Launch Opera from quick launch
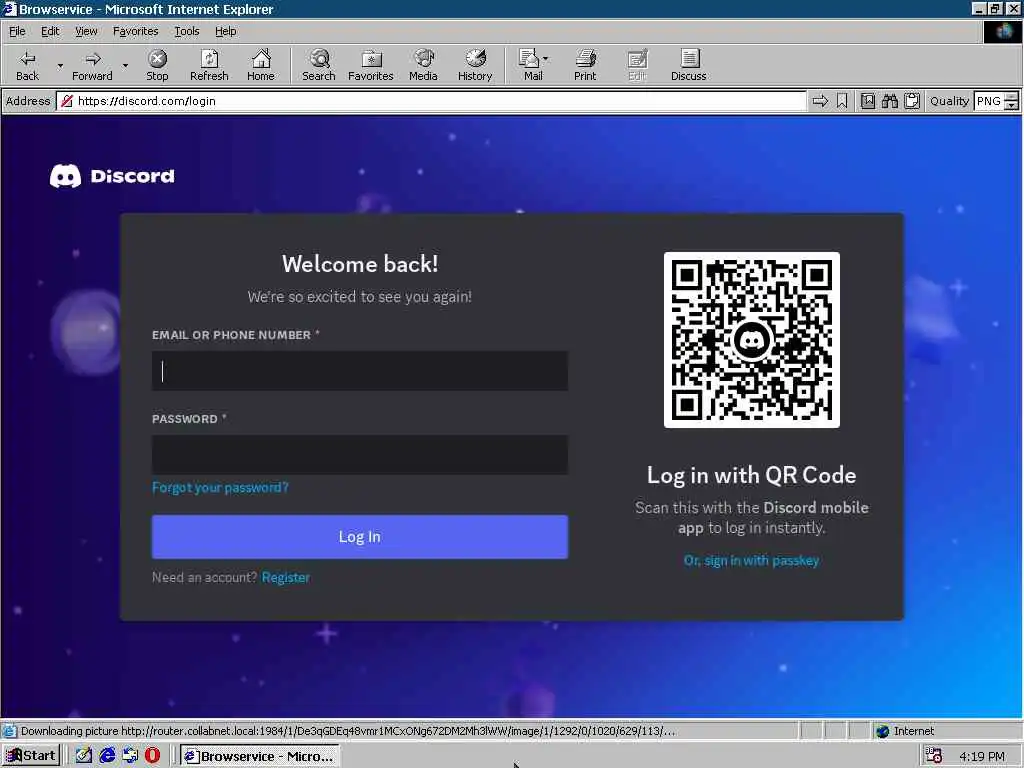 tap(152, 756)
